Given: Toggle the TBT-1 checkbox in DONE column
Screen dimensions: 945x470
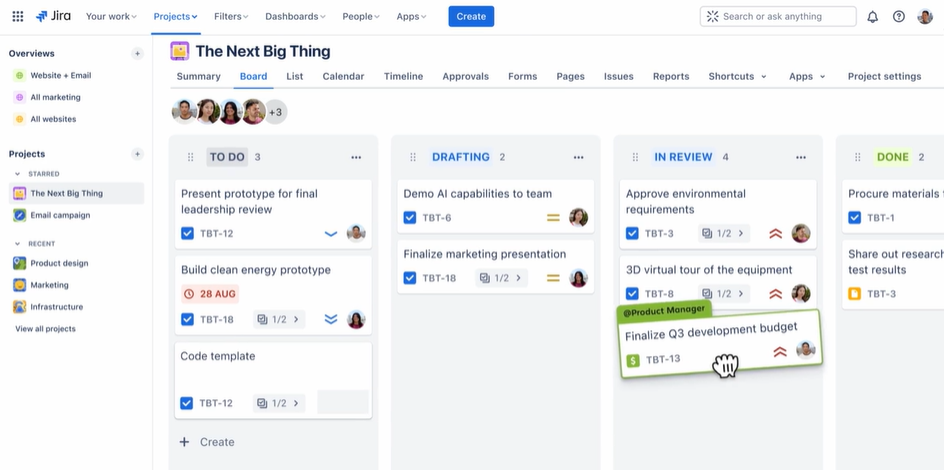Looking at the screenshot, I should tap(854, 218).
